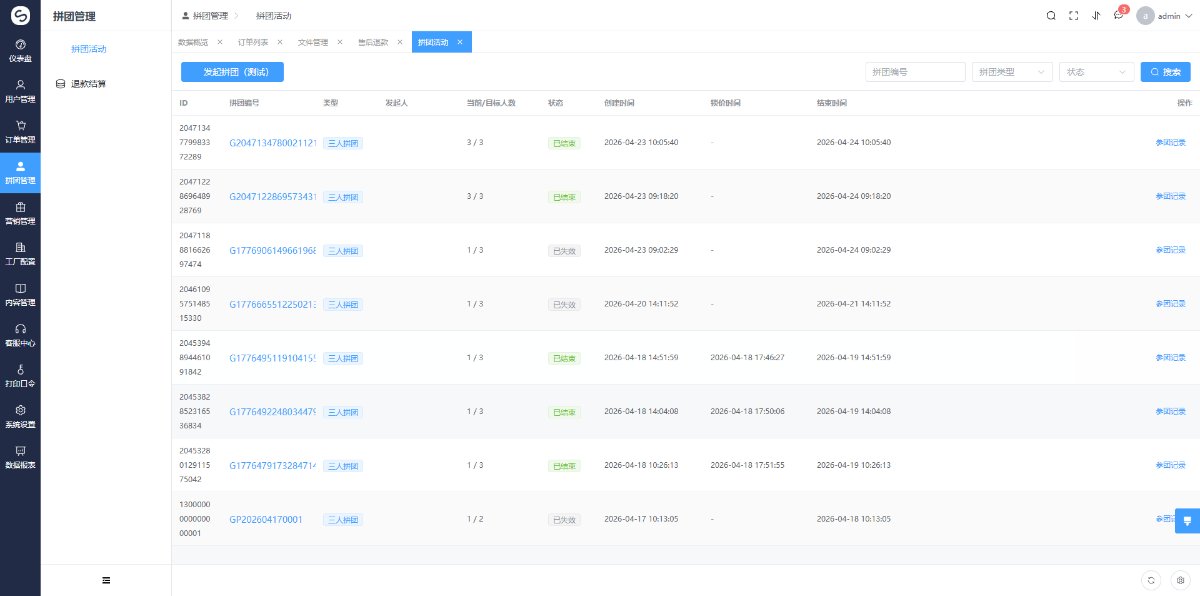1200x596 pixels.
Task: Click the 发起拼团（测试） button
Action: [232, 72]
